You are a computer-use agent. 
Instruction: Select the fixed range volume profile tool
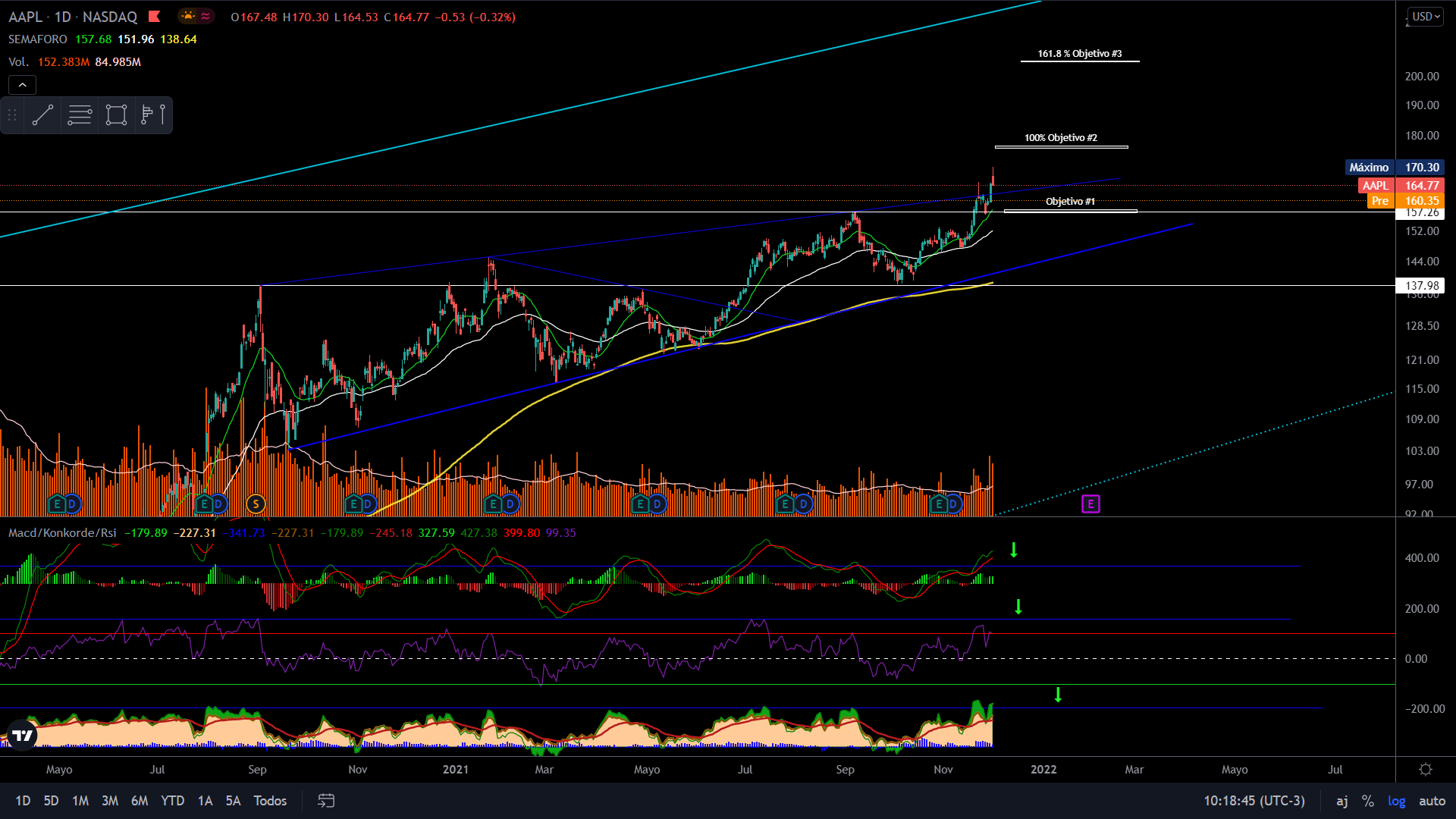(x=153, y=115)
